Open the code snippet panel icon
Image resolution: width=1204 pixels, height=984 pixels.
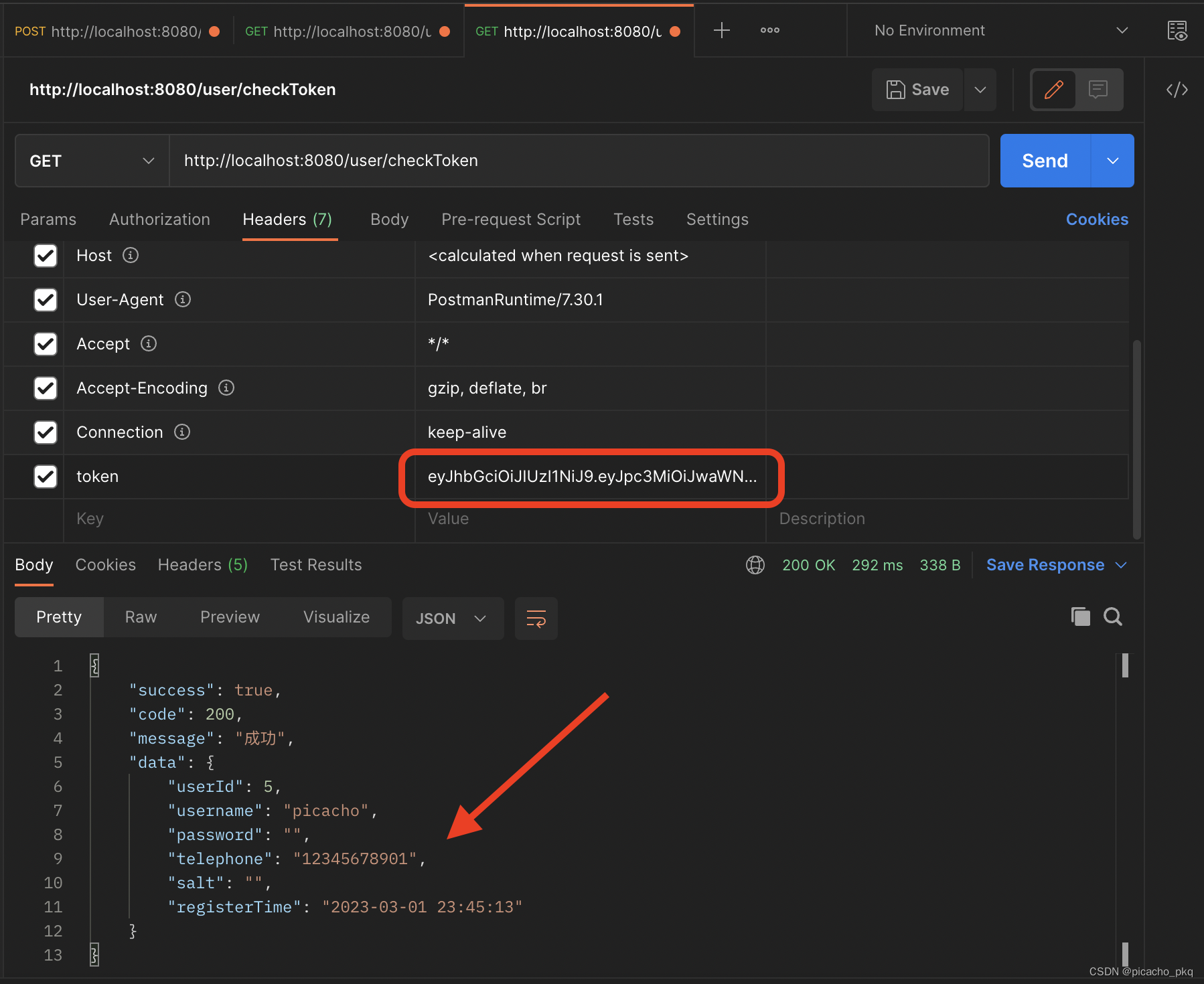(1177, 89)
